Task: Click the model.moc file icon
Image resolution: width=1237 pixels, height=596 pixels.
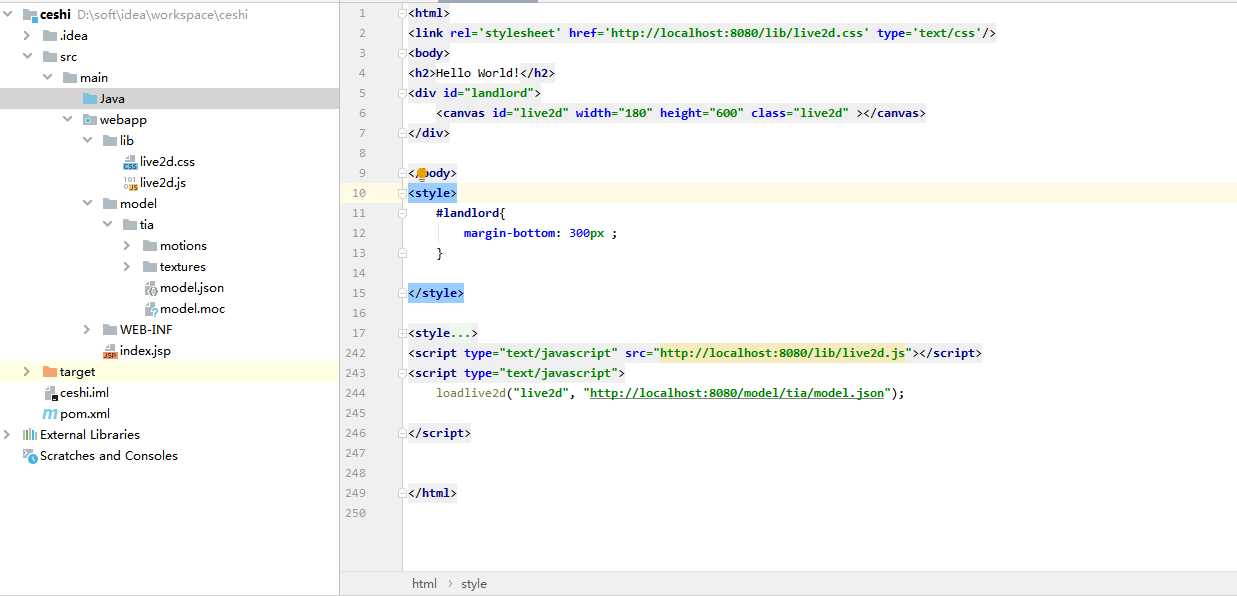Action: (150, 309)
